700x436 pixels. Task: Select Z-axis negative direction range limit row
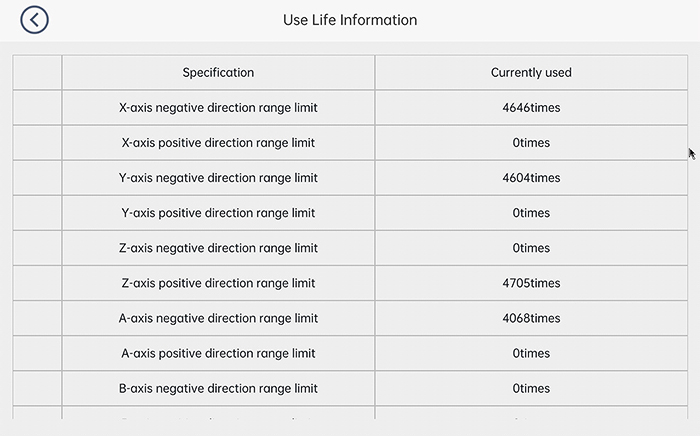218,248
